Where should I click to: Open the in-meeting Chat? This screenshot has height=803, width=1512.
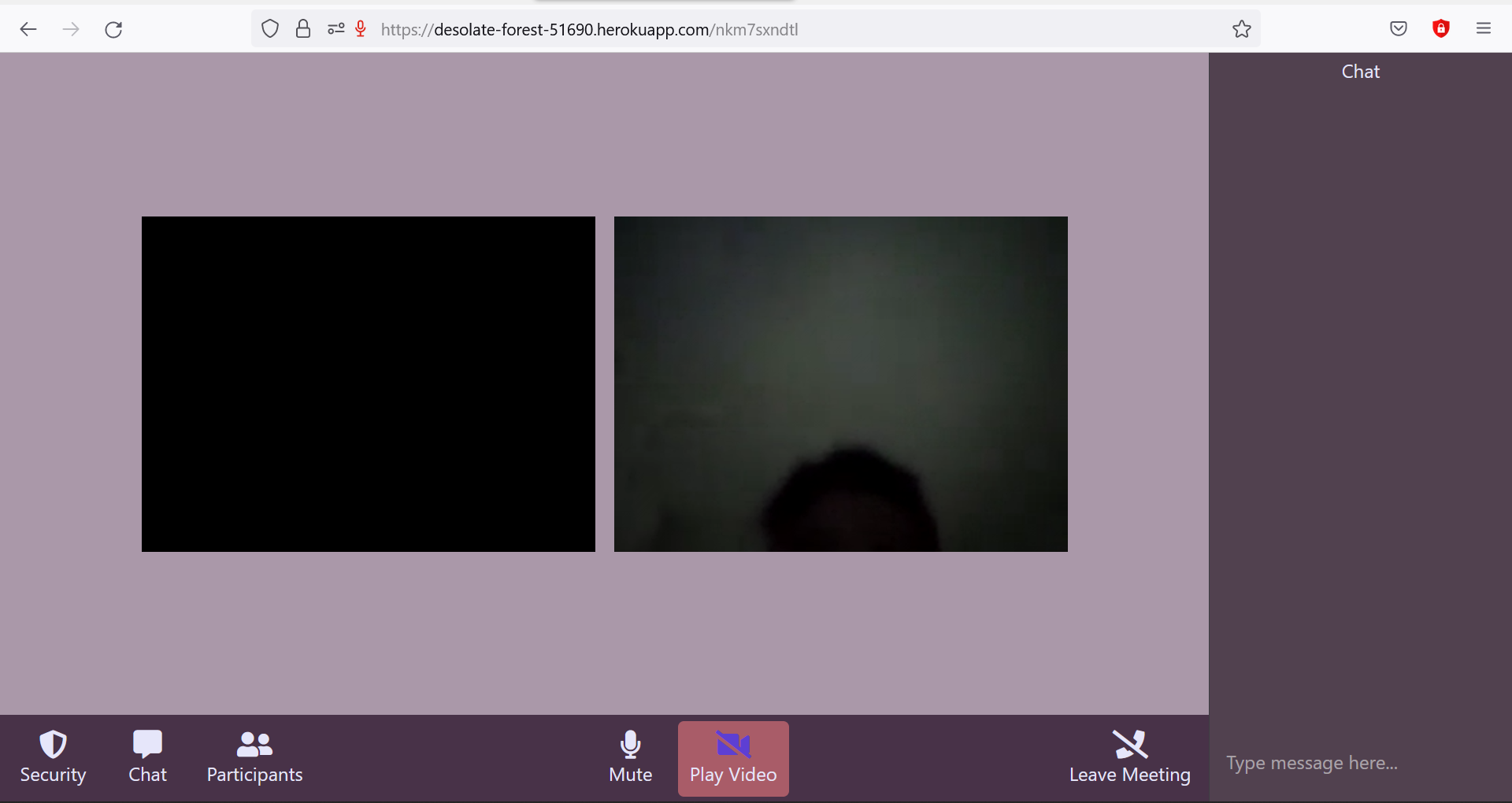click(x=147, y=757)
